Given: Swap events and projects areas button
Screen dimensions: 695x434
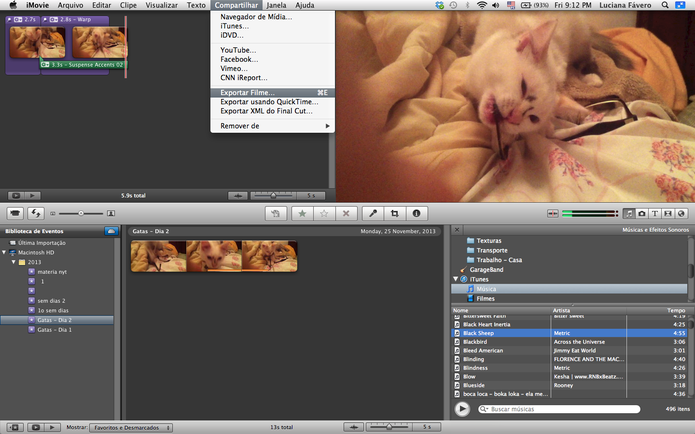Looking at the screenshot, I should click(x=35, y=213).
